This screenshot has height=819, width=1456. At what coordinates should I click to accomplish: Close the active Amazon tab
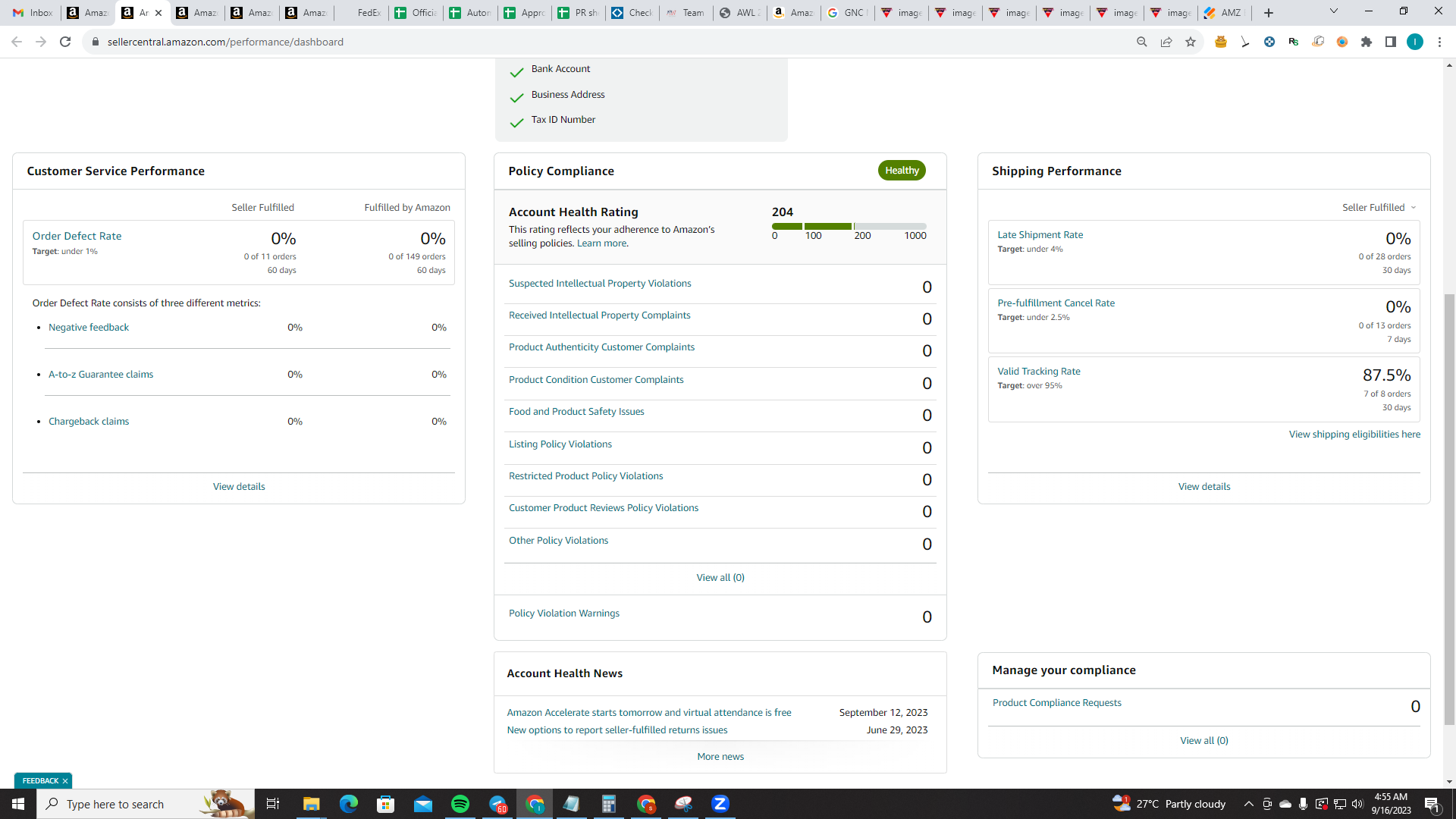click(x=158, y=13)
